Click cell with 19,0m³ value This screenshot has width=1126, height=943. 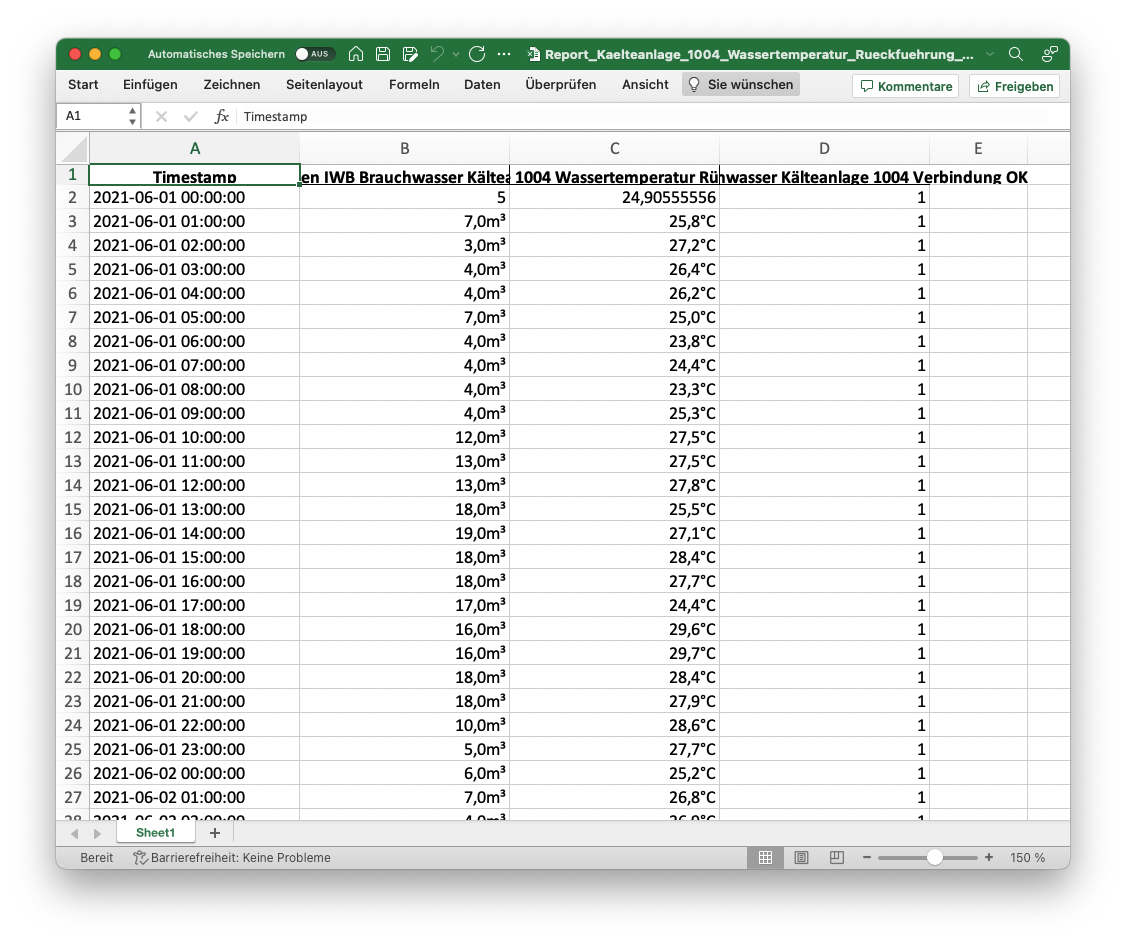click(404, 534)
